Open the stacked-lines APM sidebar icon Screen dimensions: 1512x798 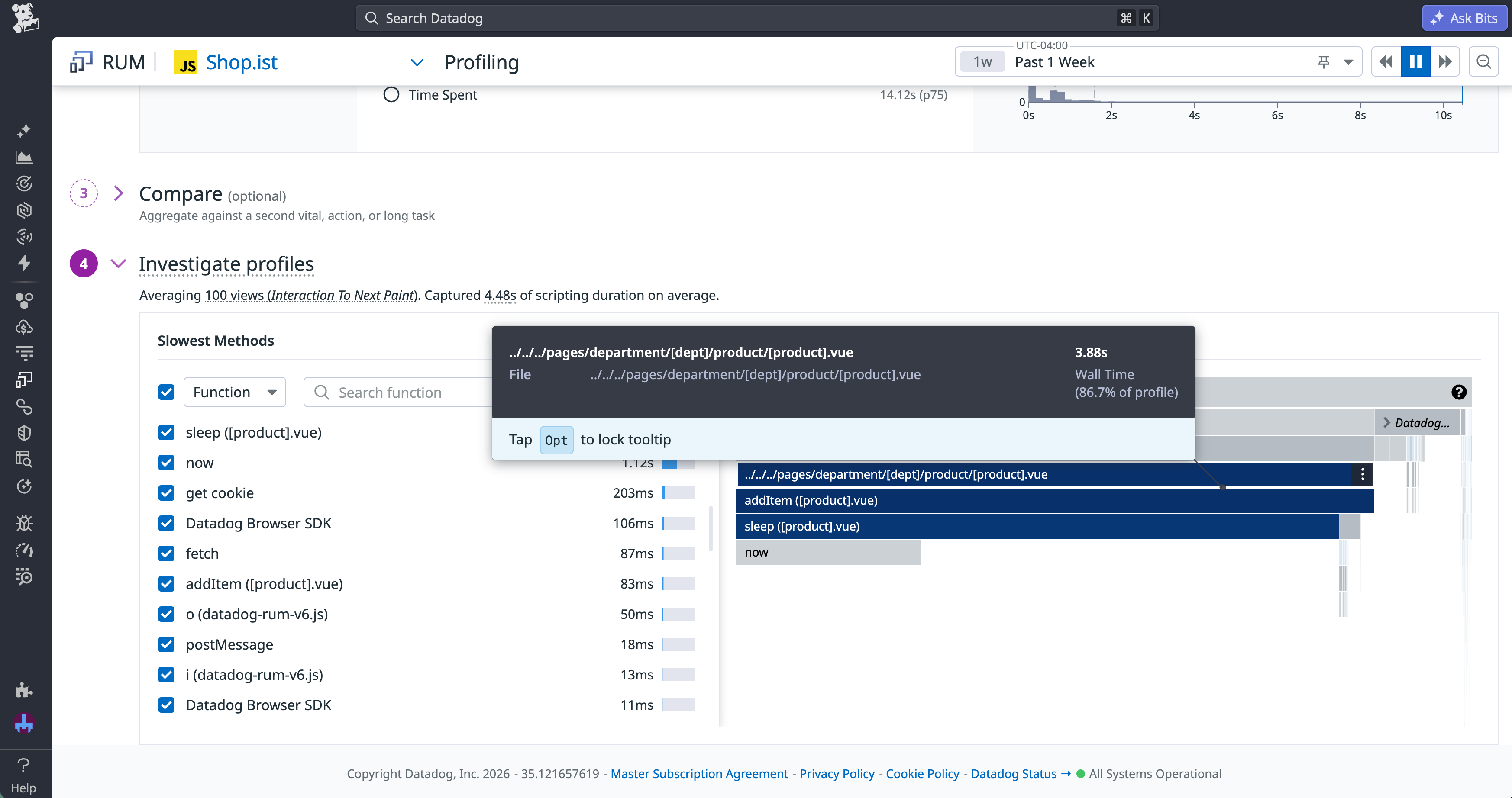click(x=24, y=353)
